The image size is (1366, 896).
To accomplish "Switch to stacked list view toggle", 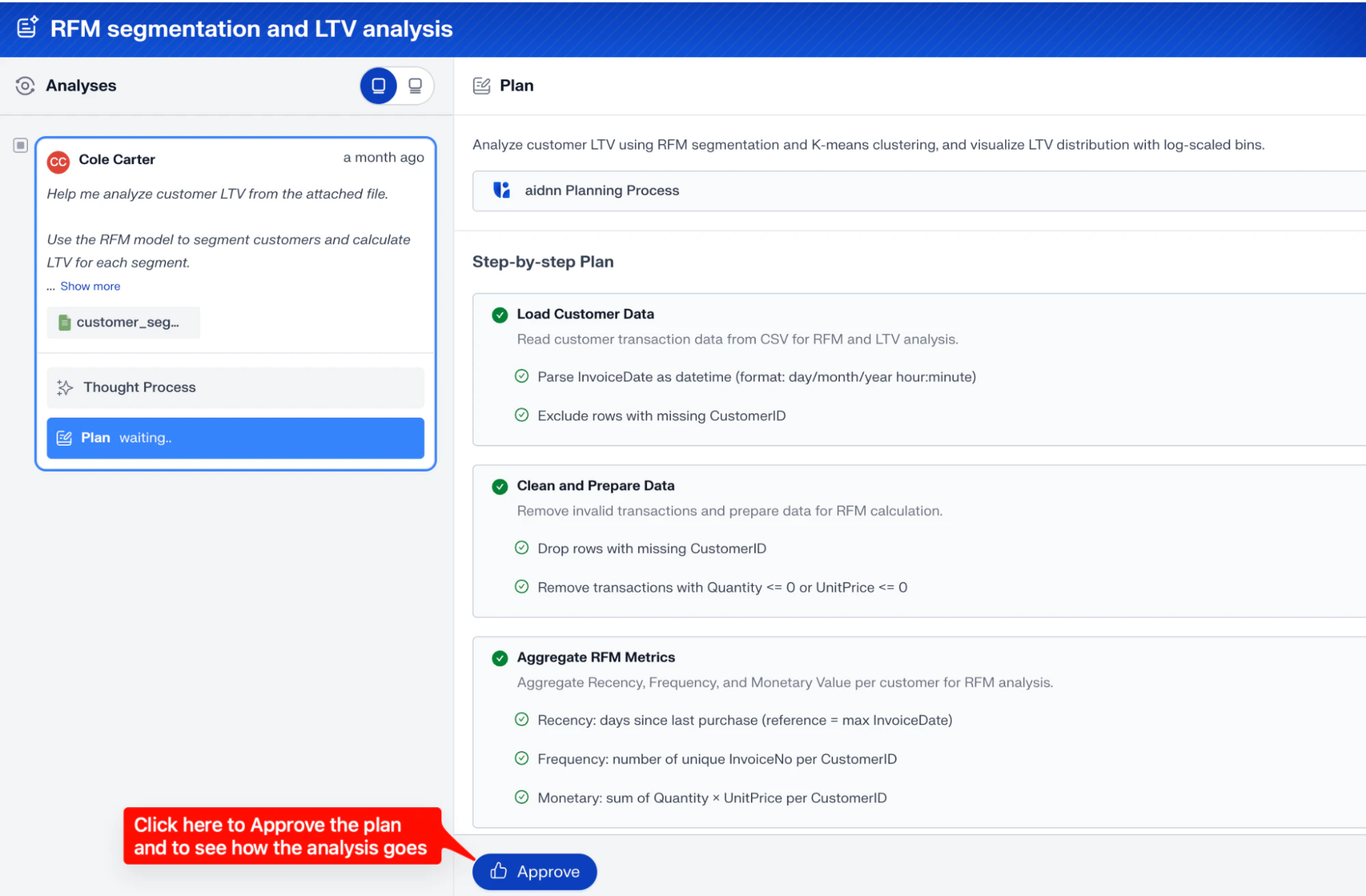I will pos(415,85).
